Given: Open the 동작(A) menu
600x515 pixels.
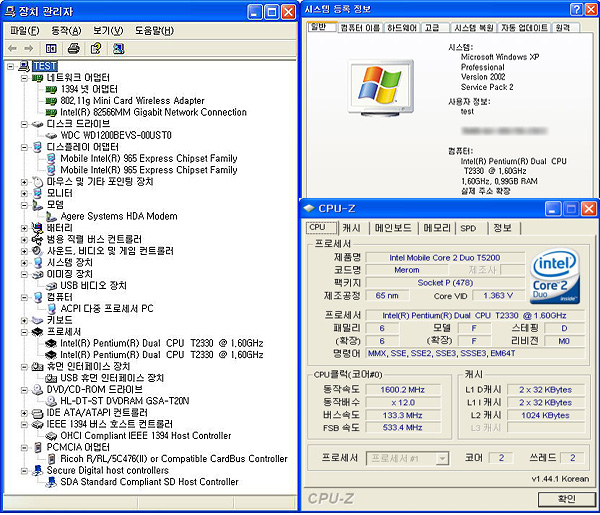Looking at the screenshot, I should (x=66, y=31).
